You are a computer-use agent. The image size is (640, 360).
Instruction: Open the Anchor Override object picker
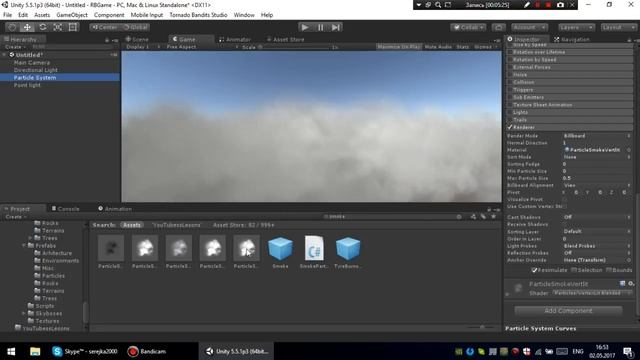click(629, 260)
